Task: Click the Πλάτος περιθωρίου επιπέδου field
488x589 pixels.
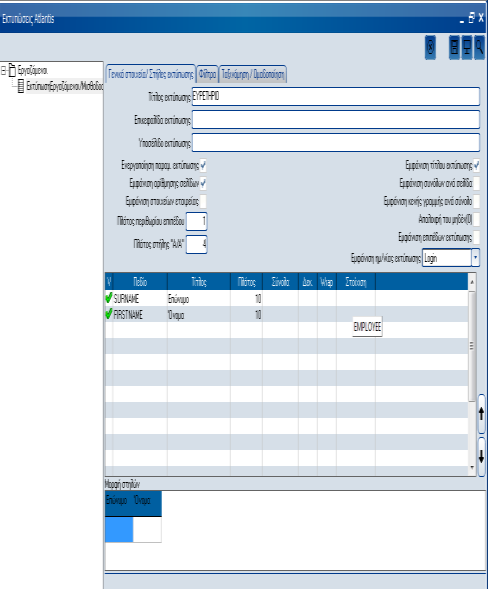Action: pyautogui.click(x=196, y=221)
